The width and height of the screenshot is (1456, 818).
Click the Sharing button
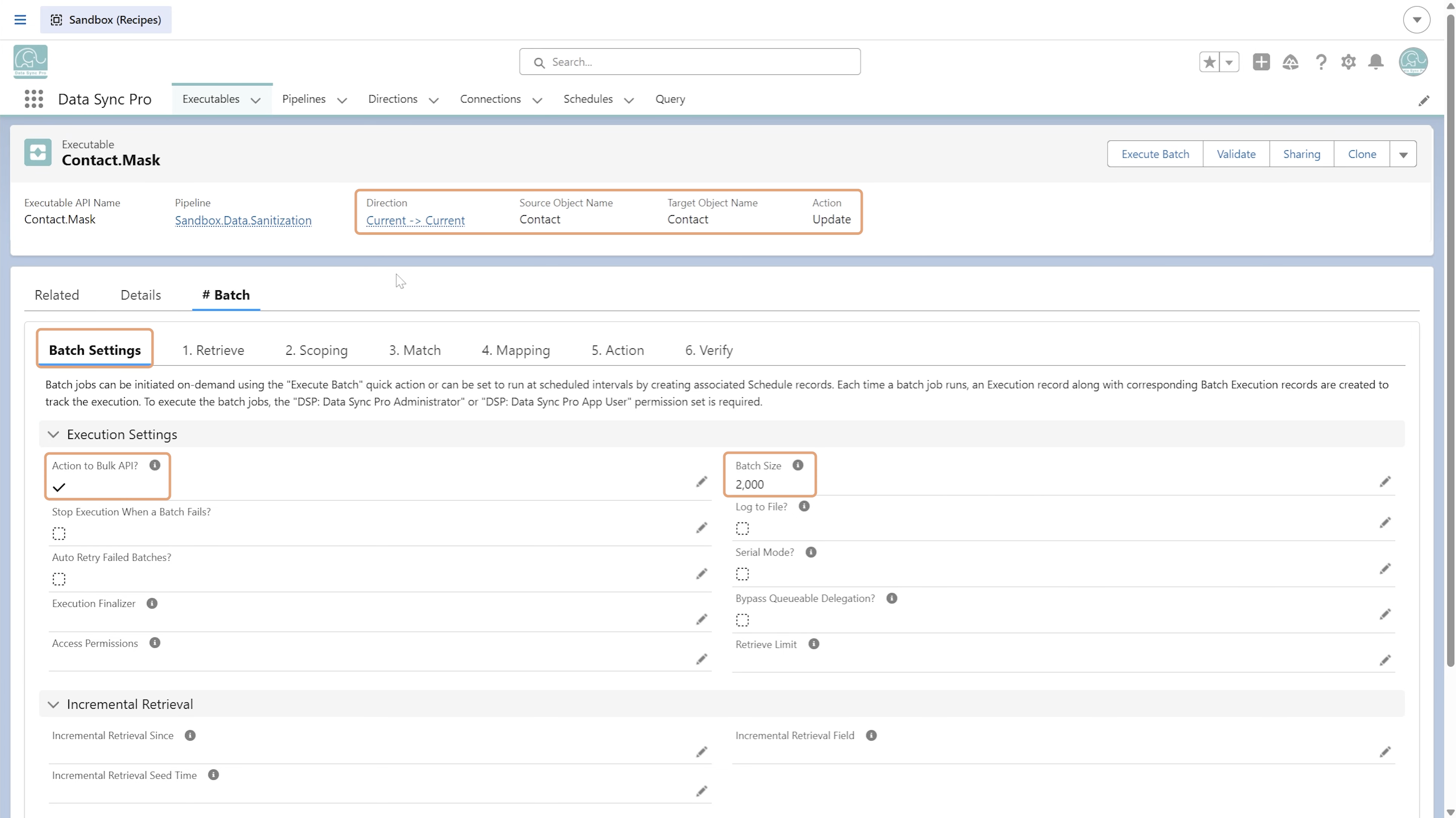[x=1301, y=154]
